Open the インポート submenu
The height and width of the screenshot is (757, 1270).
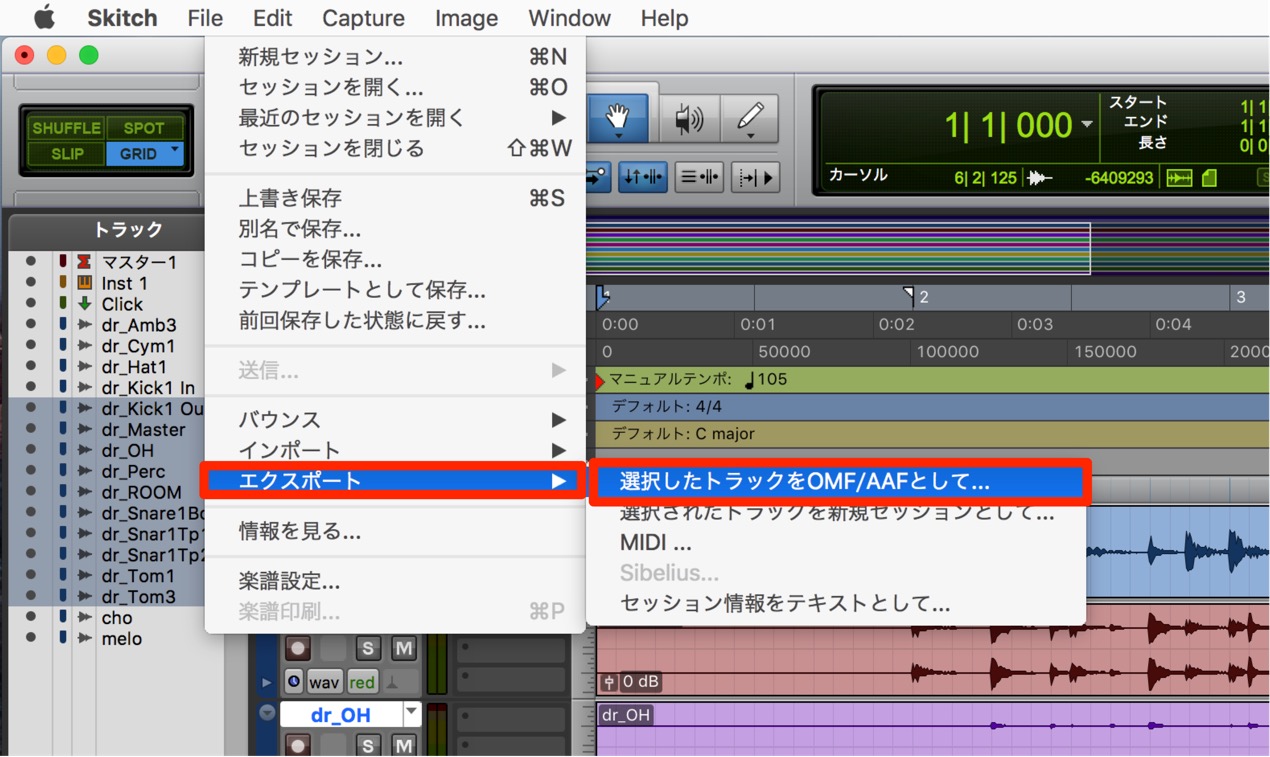coord(395,450)
